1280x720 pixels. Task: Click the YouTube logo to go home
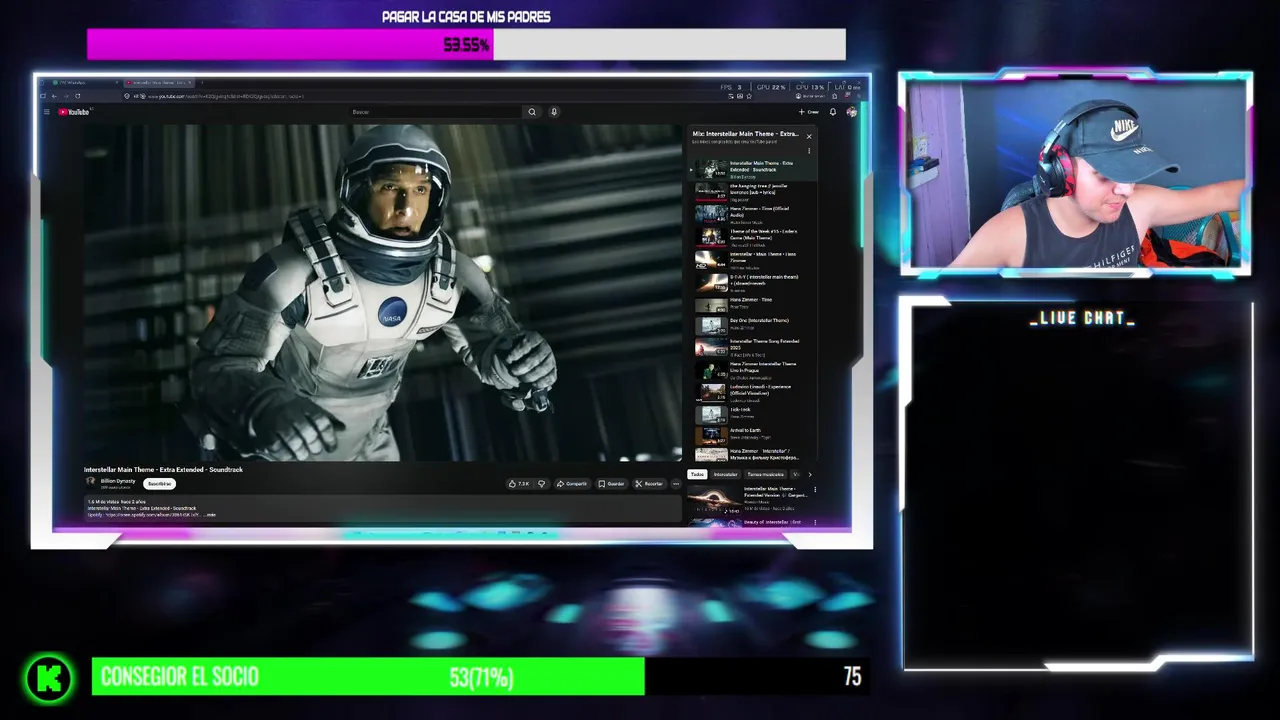click(x=74, y=112)
